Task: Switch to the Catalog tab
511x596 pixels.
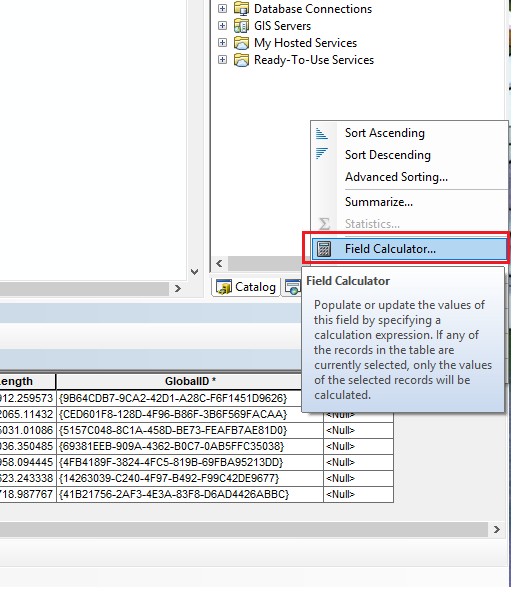Action: 246,287
